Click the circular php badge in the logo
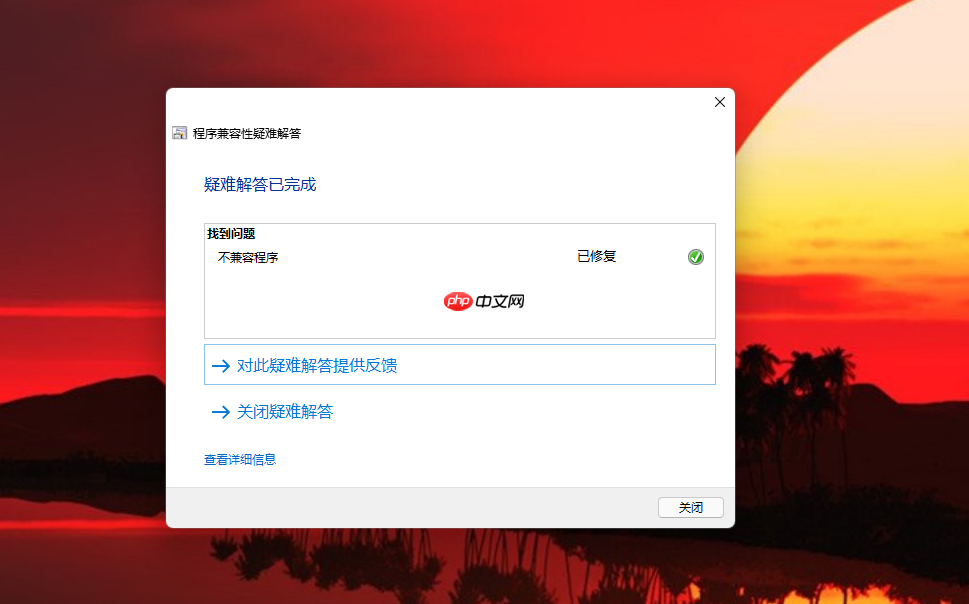This screenshot has width=969, height=604. pos(457,301)
